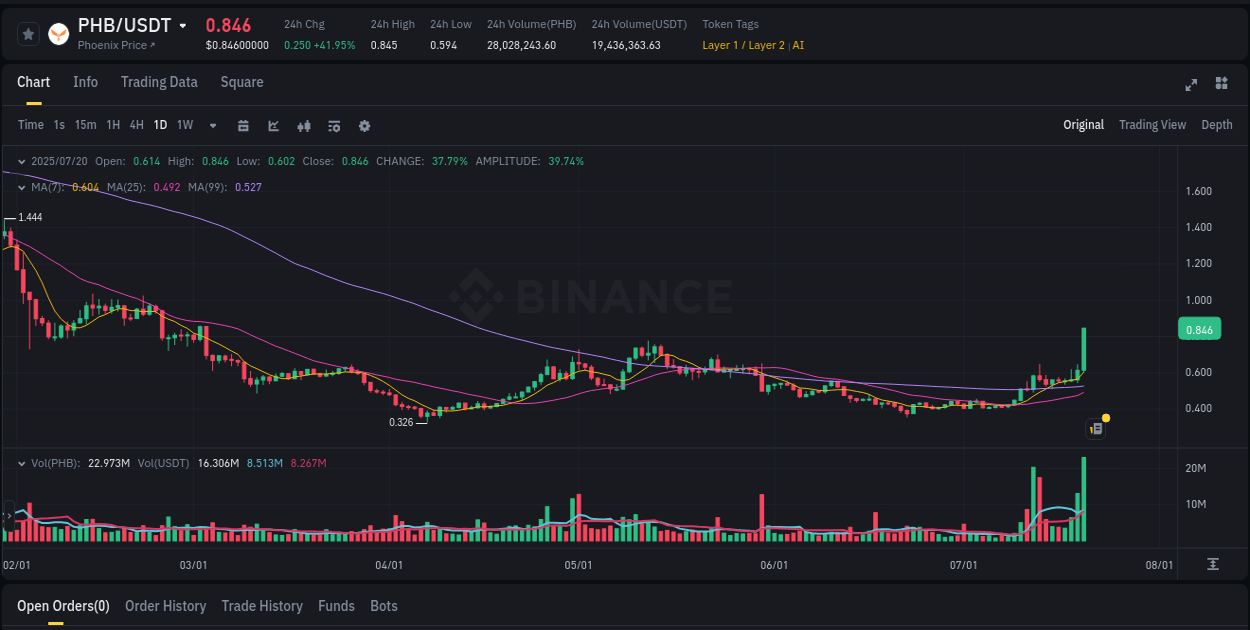Collapse the Vol indicator panel chevron
Screen dimensions: 1250x630
(22, 463)
